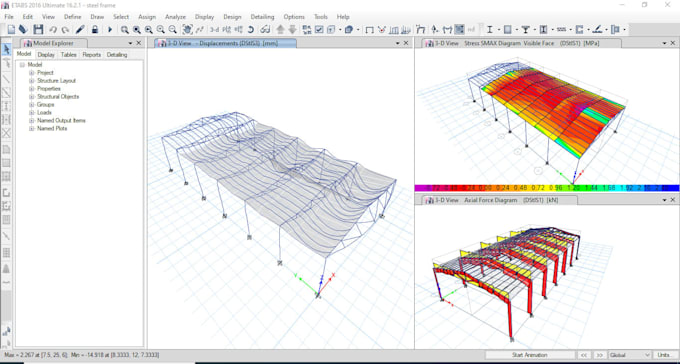Click the Units button in status bar
Image resolution: width=680 pixels, height=364 pixels.
click(665, 355)
